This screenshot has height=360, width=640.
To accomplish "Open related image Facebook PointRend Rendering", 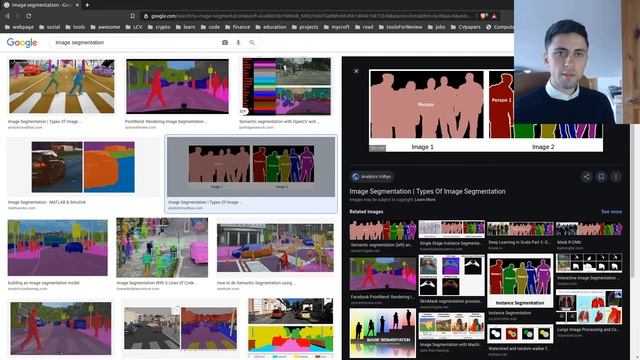I will point(383,274).
